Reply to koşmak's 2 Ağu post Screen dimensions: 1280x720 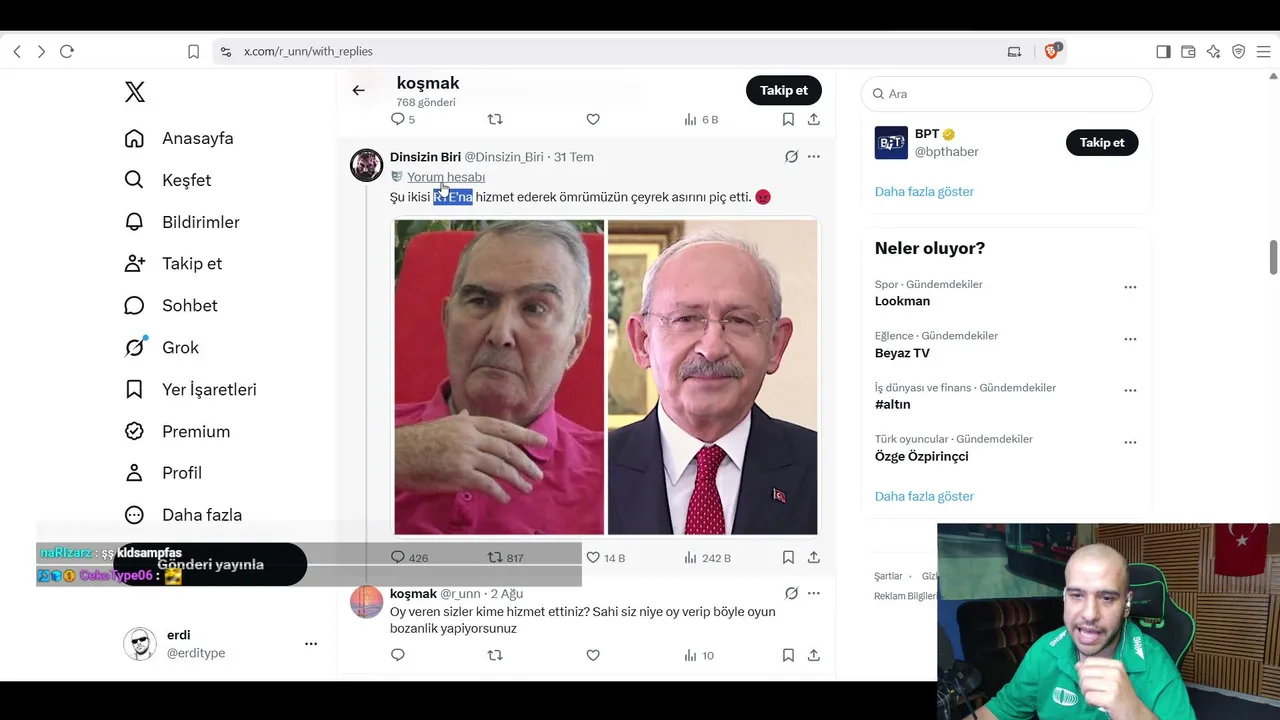(x=398, y=656)
